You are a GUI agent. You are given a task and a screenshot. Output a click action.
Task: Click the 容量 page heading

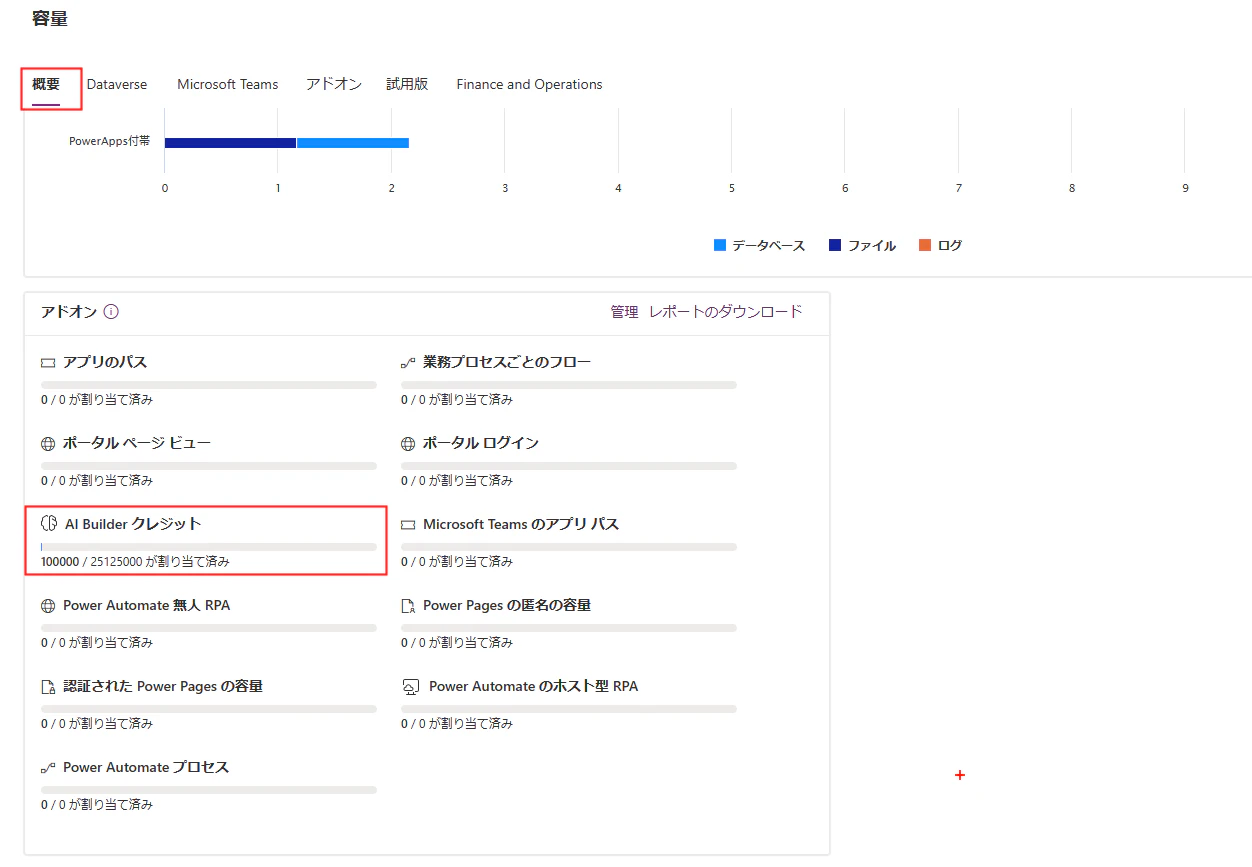pyautogui.click(x=50, y=18)
